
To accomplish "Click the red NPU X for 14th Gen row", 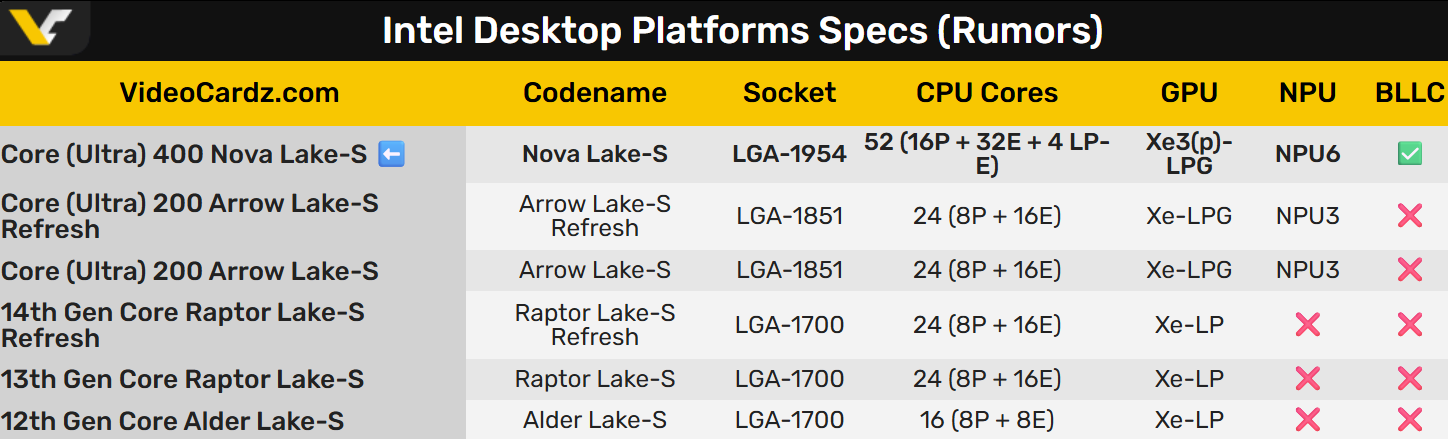I will (1307, 325).
